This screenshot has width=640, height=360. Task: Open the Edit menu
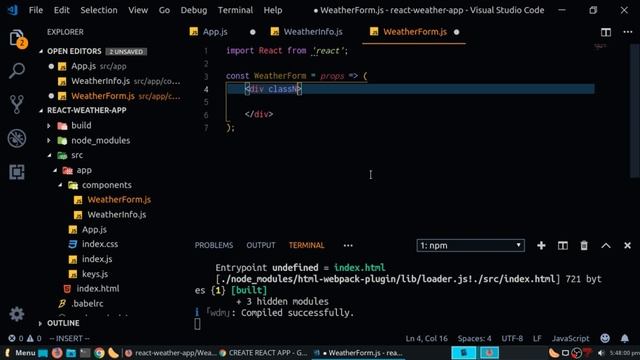[x=62, y=10]
